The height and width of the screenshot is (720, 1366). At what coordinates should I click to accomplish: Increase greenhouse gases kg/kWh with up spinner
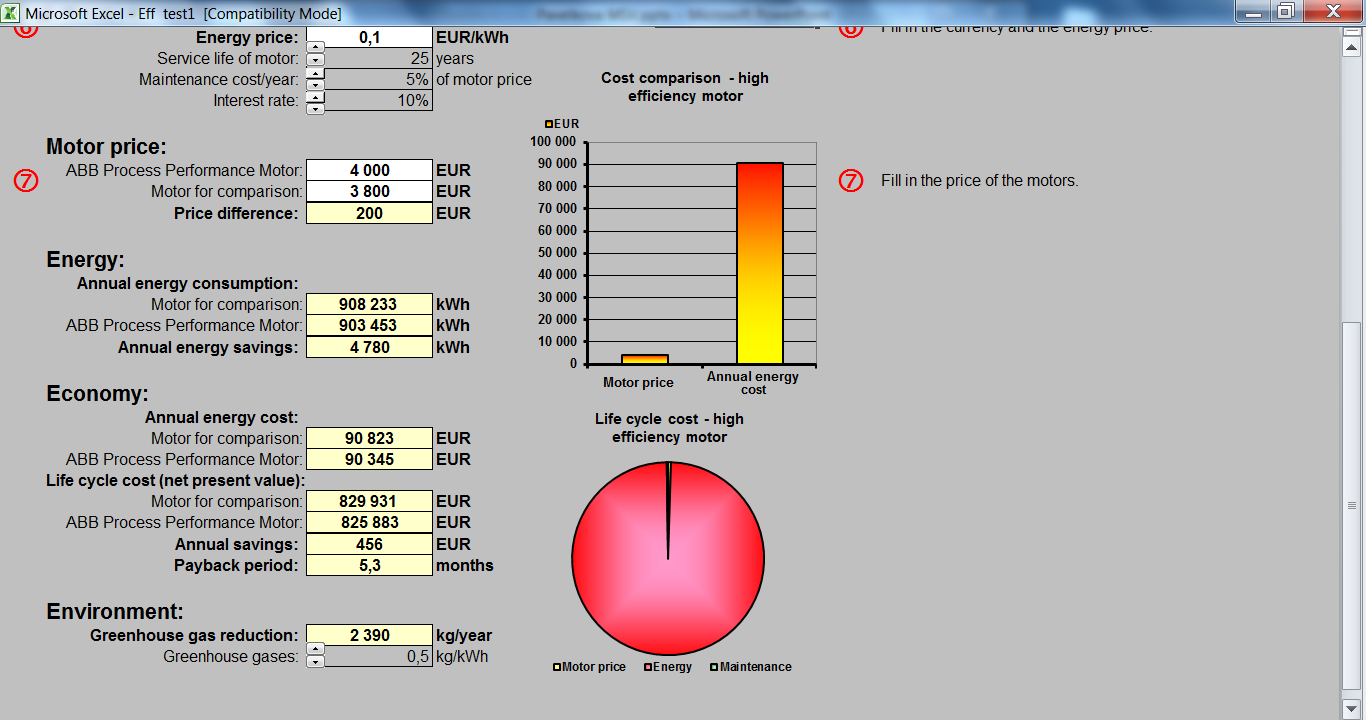tap(315, 650)
